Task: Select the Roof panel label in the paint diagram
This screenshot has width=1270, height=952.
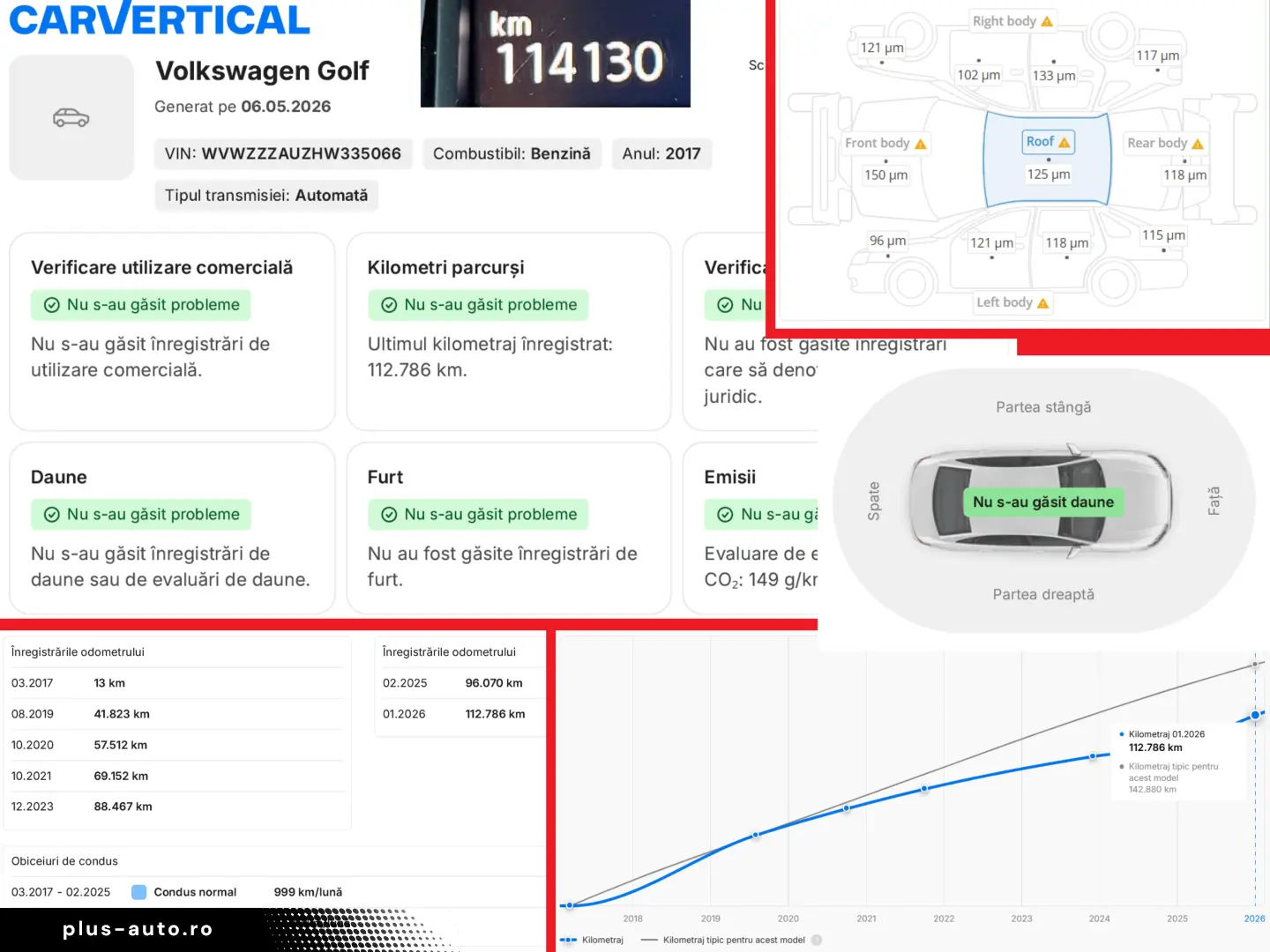Action: [1048, 142]
